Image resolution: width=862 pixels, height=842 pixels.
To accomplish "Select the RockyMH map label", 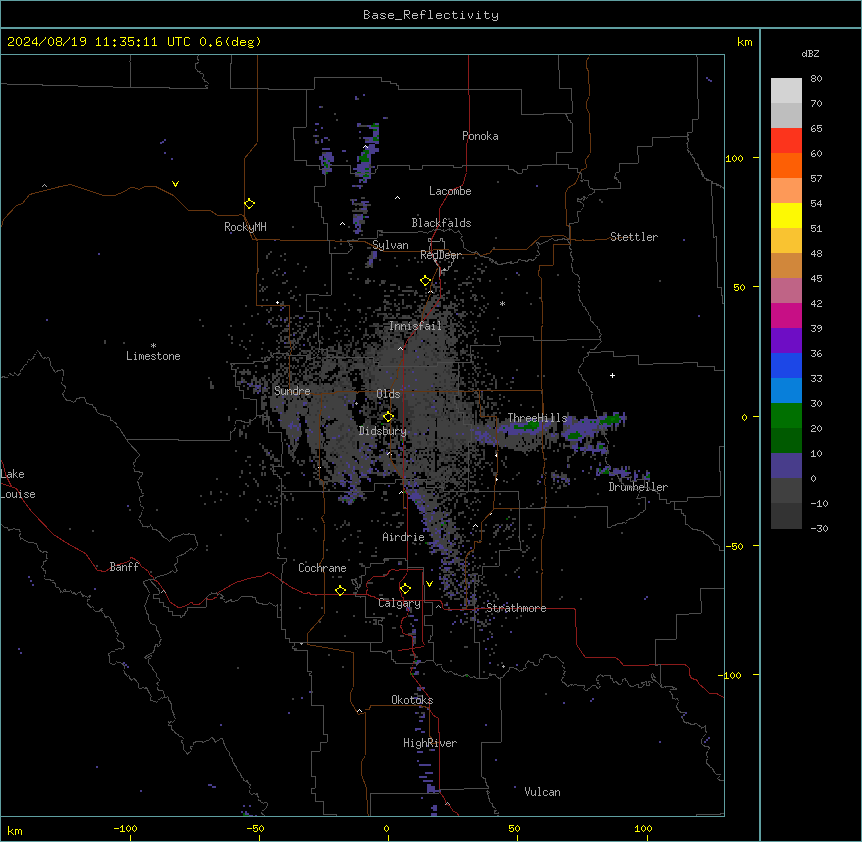I will coord(245,227).
